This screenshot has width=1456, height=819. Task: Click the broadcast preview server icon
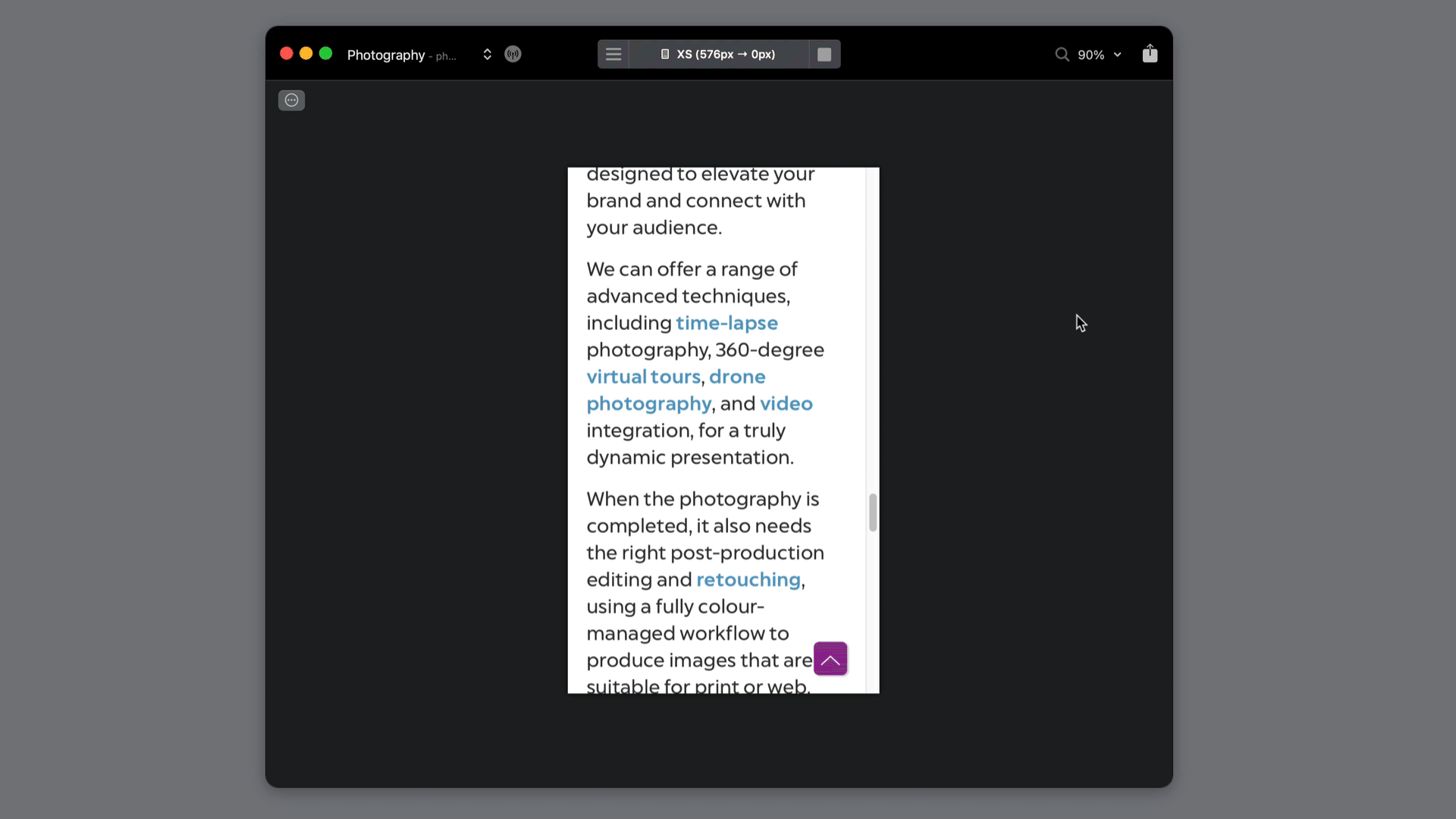(513, 55)
